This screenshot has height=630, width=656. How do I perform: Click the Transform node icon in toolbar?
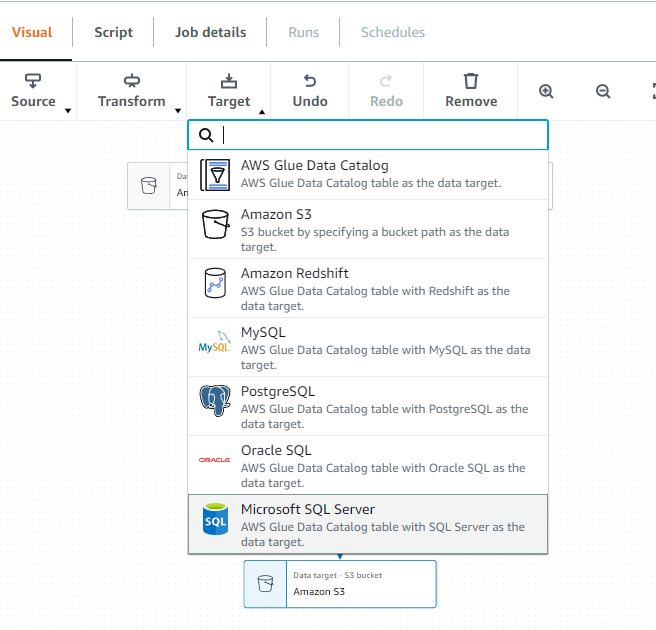[x=132, y=81]
